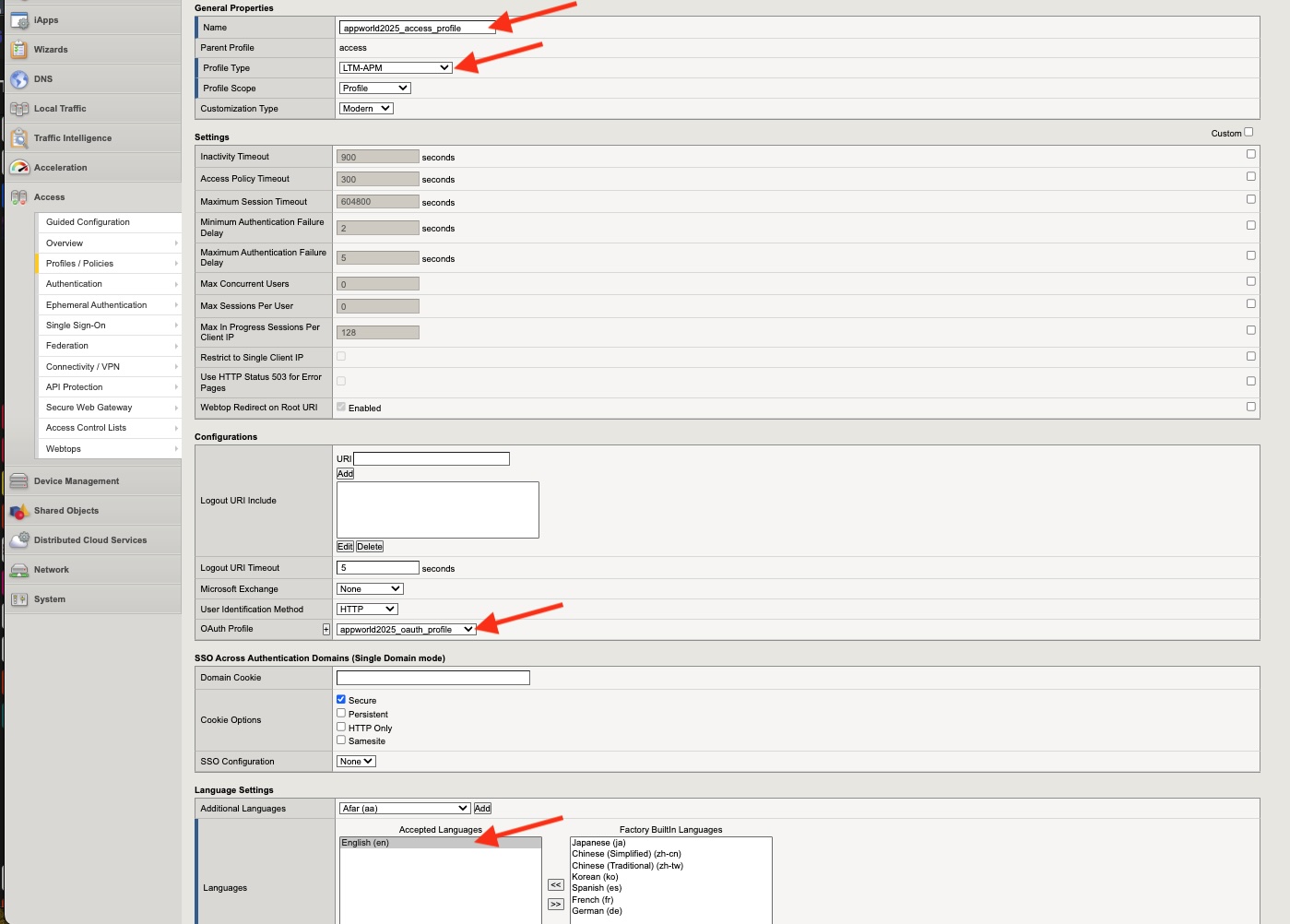The image size is (1290, 924).
Task: Click Add button under Logout URI
Action: pos(345,474)
